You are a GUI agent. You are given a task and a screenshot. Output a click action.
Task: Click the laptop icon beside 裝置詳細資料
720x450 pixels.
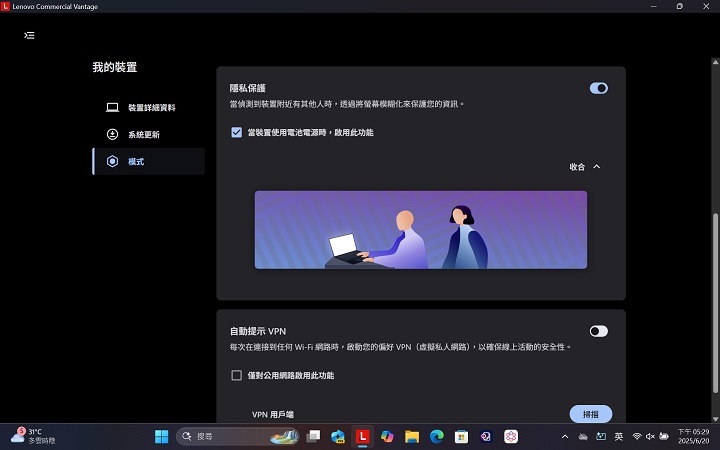pos(112,107)
